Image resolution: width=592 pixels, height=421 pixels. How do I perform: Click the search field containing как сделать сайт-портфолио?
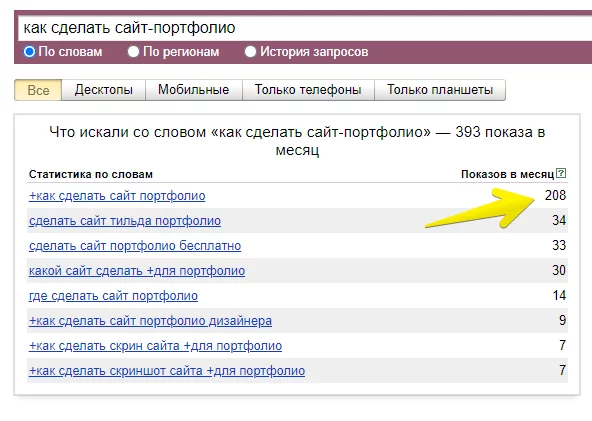(x=305, y=28)
